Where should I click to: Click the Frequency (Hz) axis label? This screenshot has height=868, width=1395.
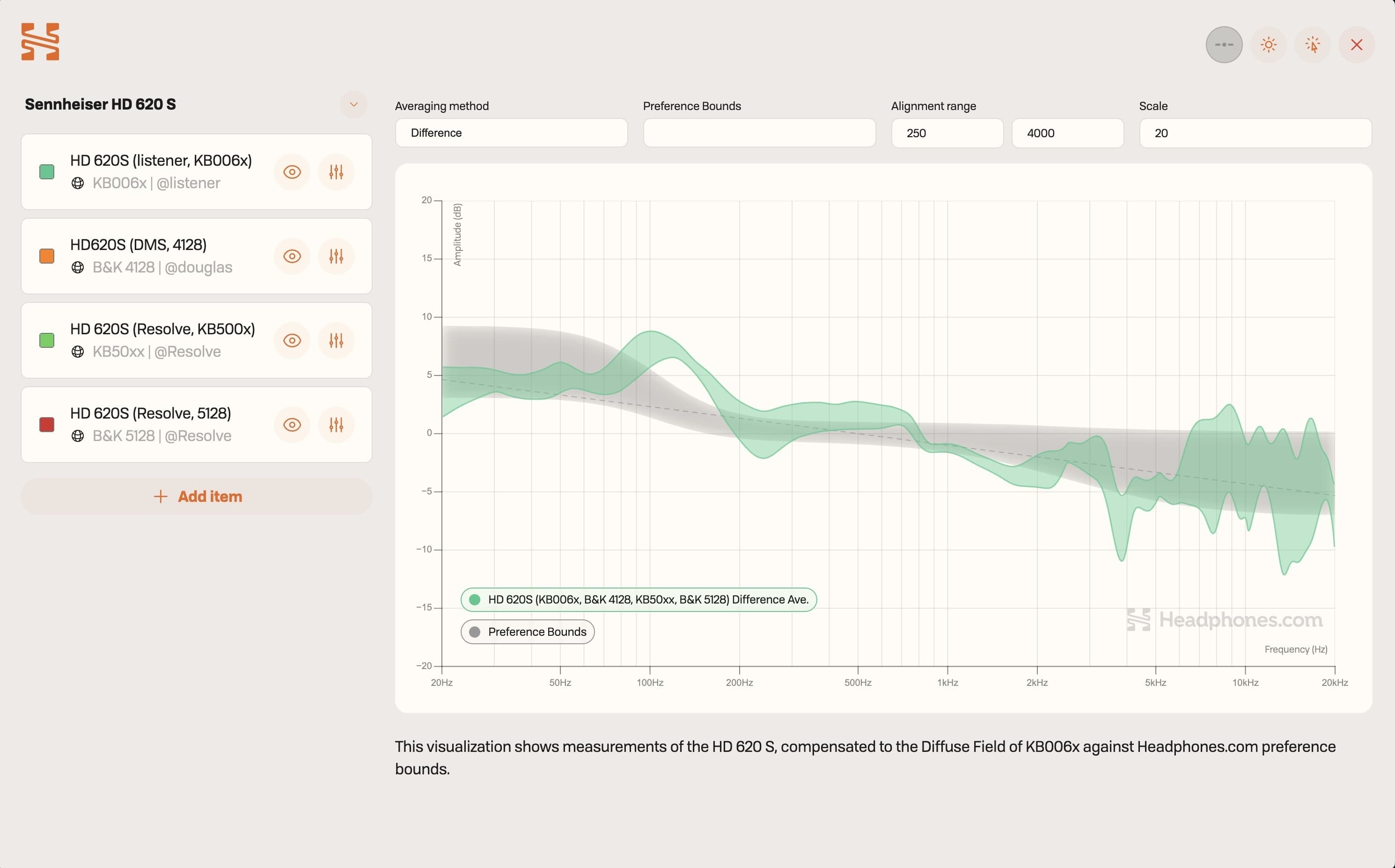pyautogui.click(x=1296, y=649)
